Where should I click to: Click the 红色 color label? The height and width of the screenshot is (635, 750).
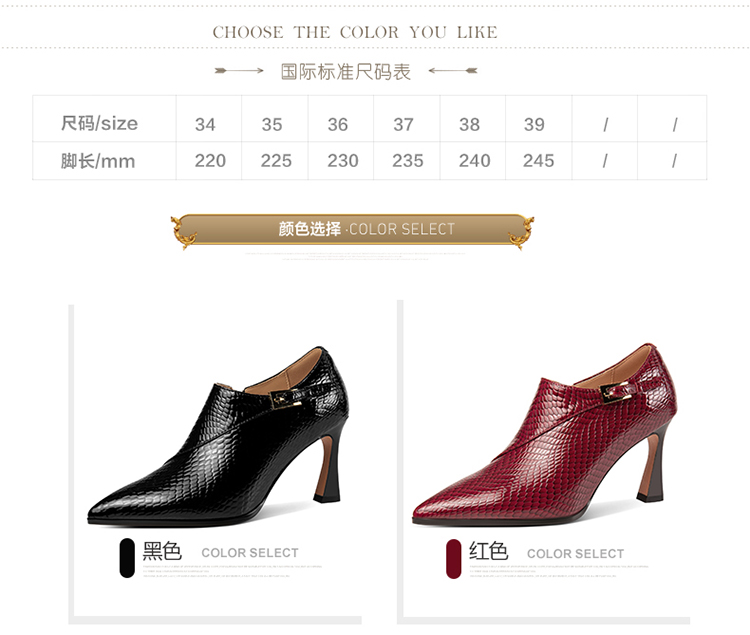pyautogui.click(x=488, y=551)
